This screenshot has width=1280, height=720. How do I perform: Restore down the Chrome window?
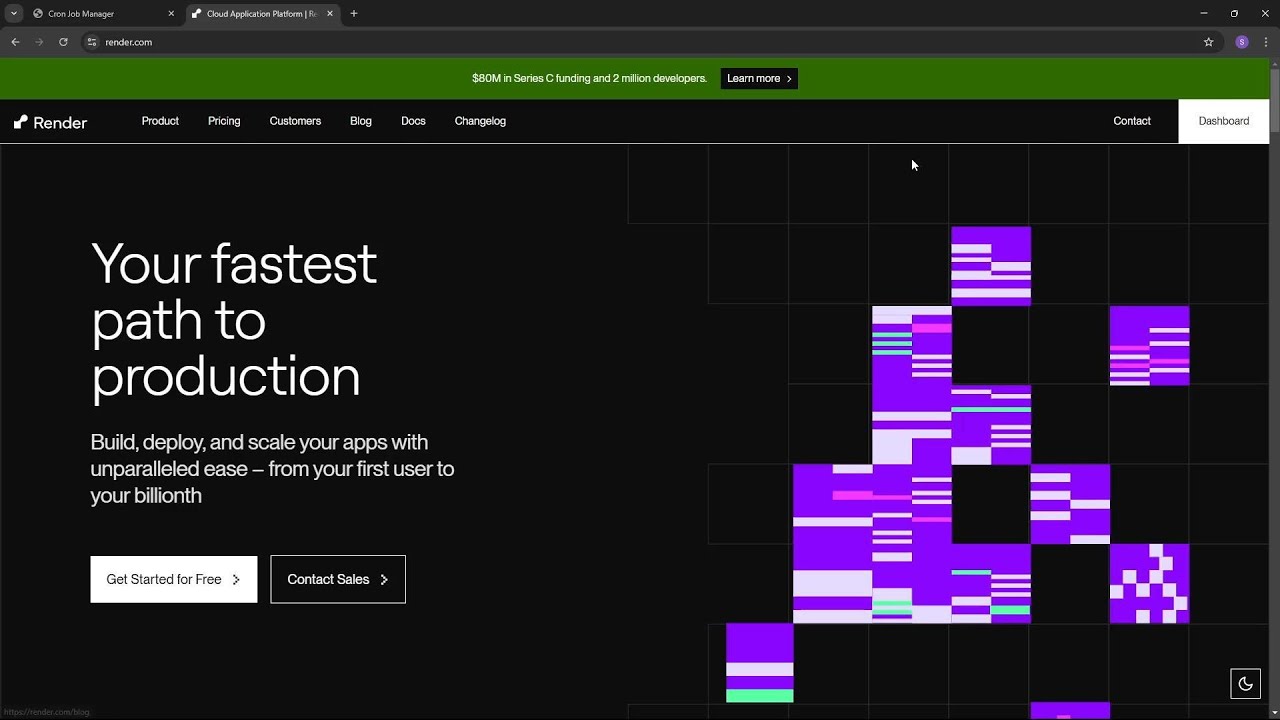tap(1234, 14)
